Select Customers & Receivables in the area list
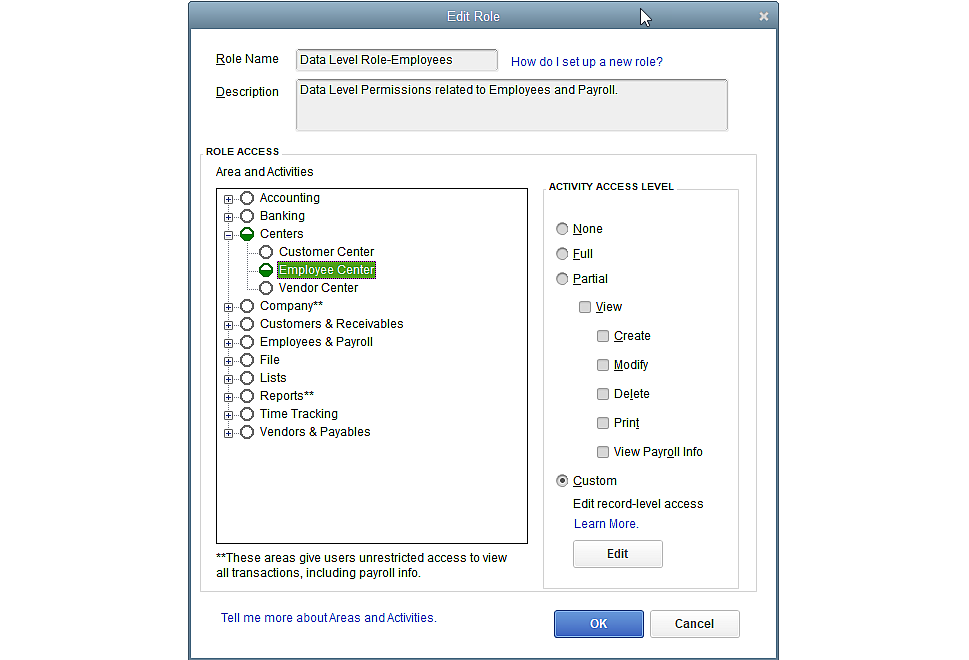The width and height of the screenshot is (969, 660). (x=331, y=324)
